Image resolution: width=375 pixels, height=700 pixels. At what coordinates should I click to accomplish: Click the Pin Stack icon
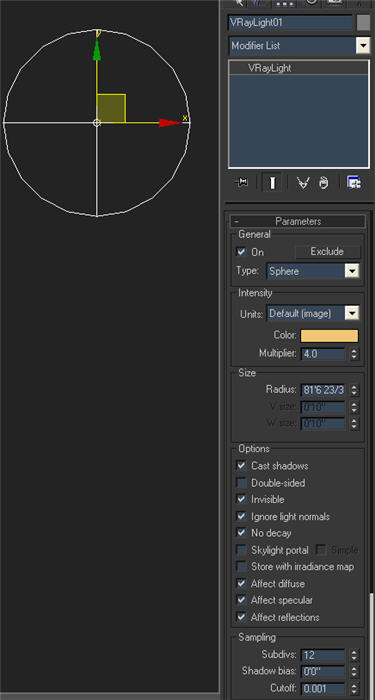tap(242, 182)
